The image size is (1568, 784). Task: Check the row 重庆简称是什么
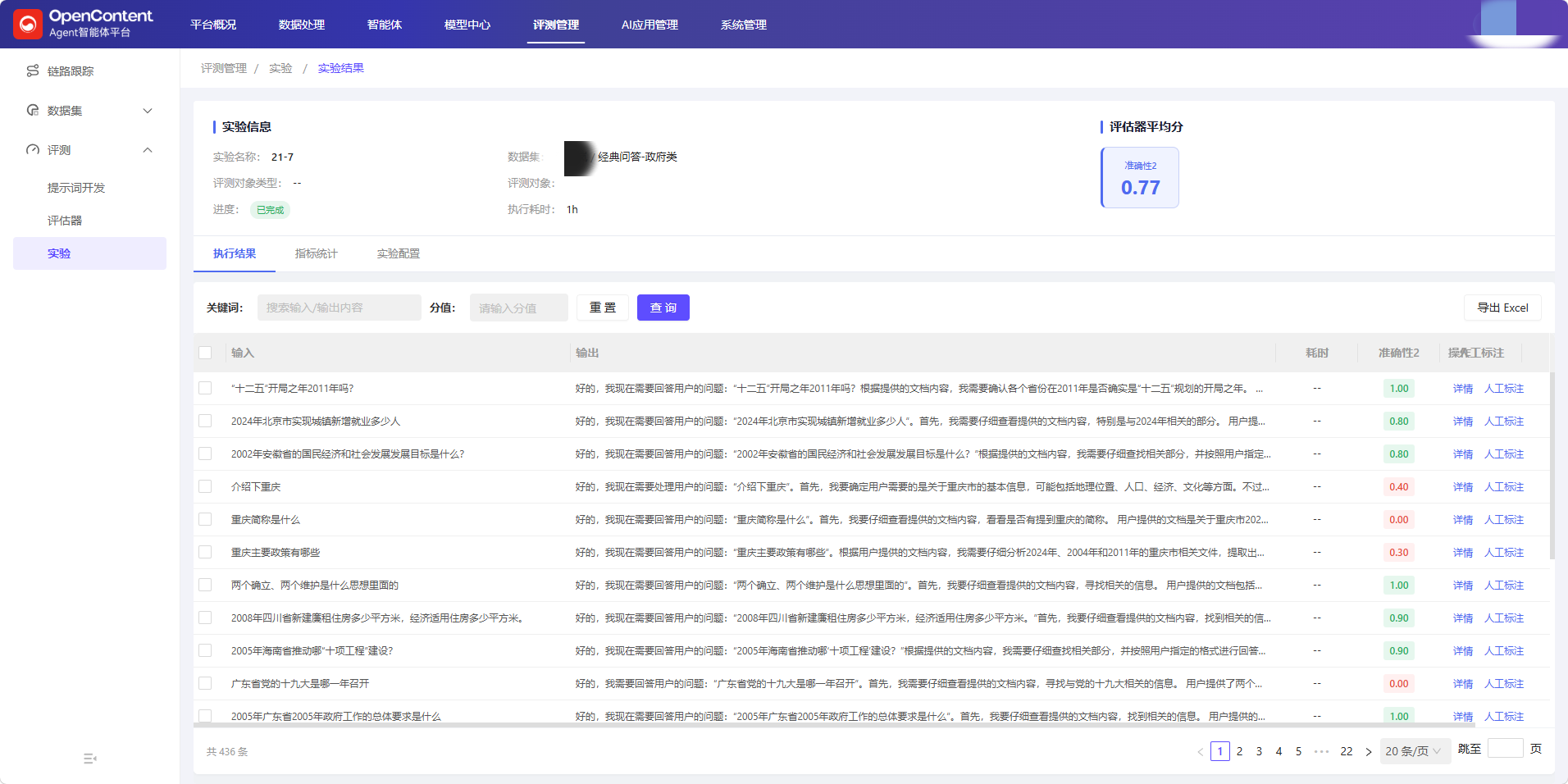pos(205,520)
